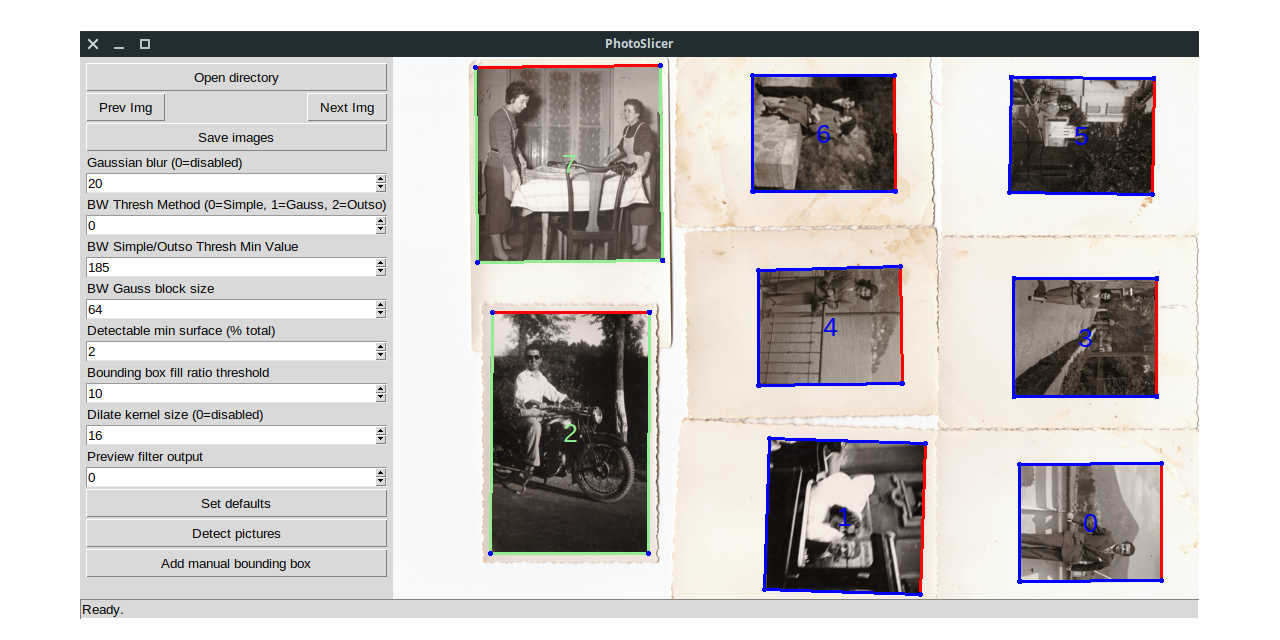
Task: Restore settings with Set defaults
Action: click(236, 503)
